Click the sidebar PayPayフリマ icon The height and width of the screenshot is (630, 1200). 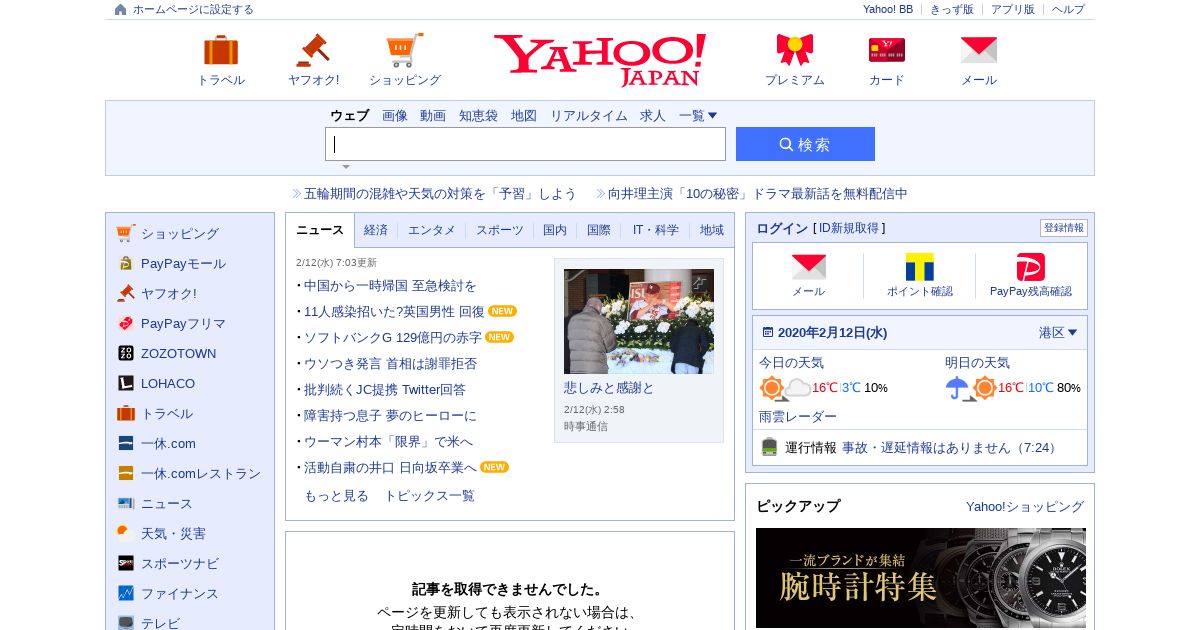pos(125,323)
